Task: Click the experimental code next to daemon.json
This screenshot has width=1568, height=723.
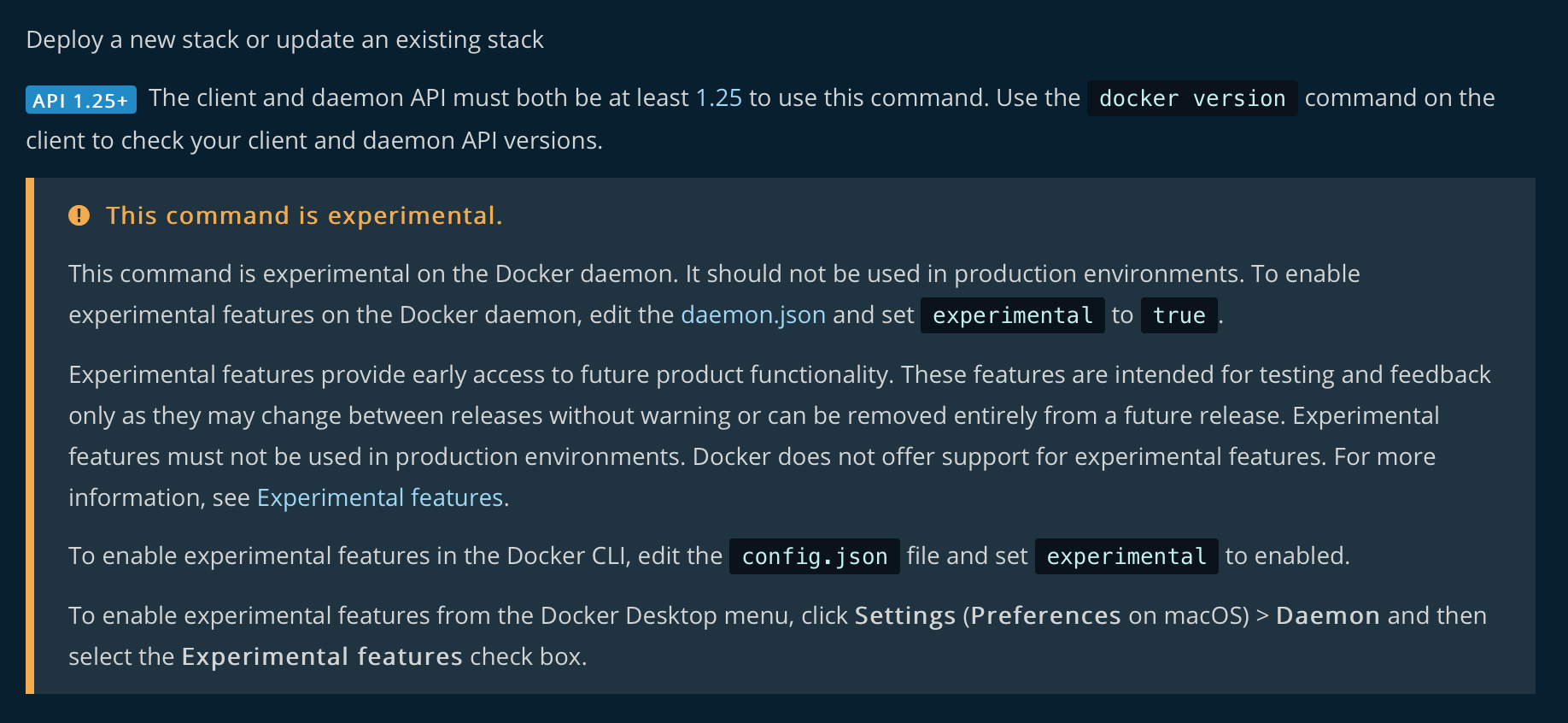Action: coord(1013,315)
